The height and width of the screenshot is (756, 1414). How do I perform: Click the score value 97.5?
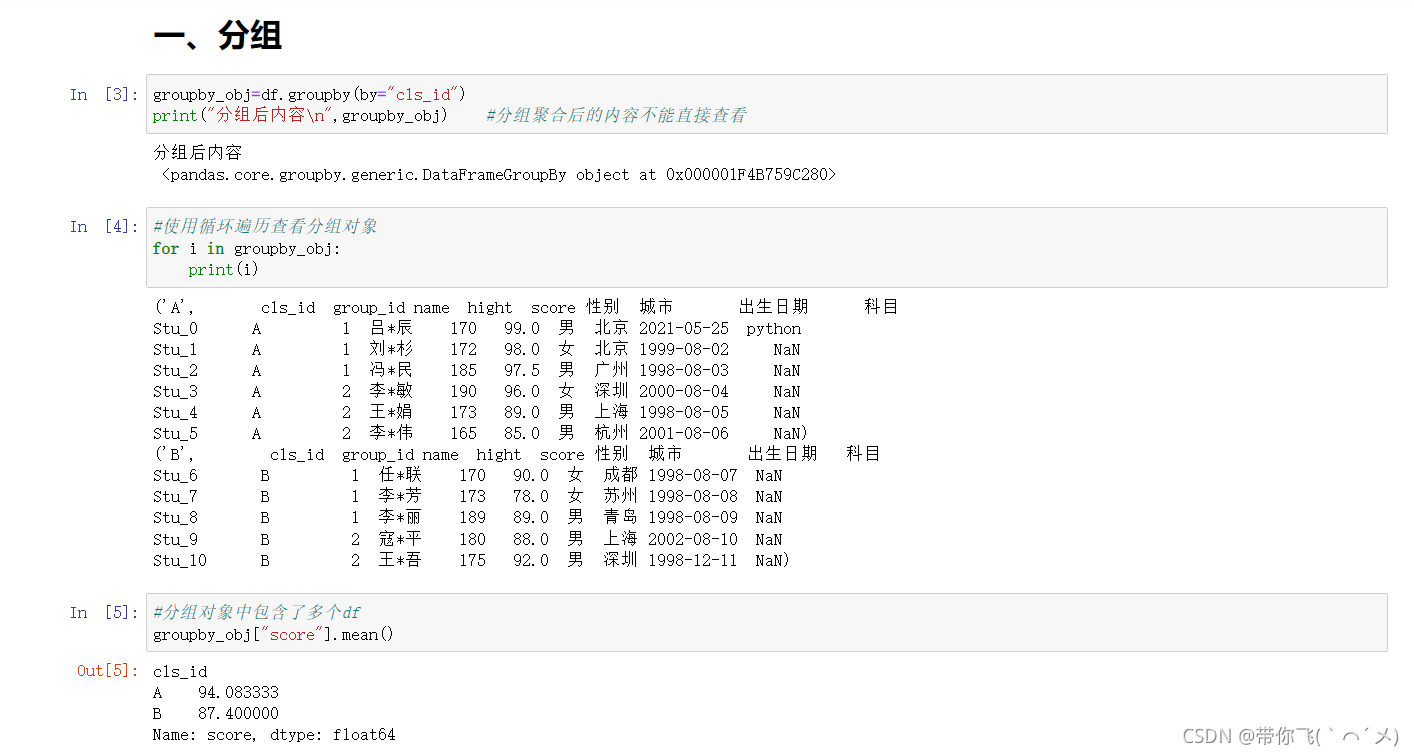point(522,371)
